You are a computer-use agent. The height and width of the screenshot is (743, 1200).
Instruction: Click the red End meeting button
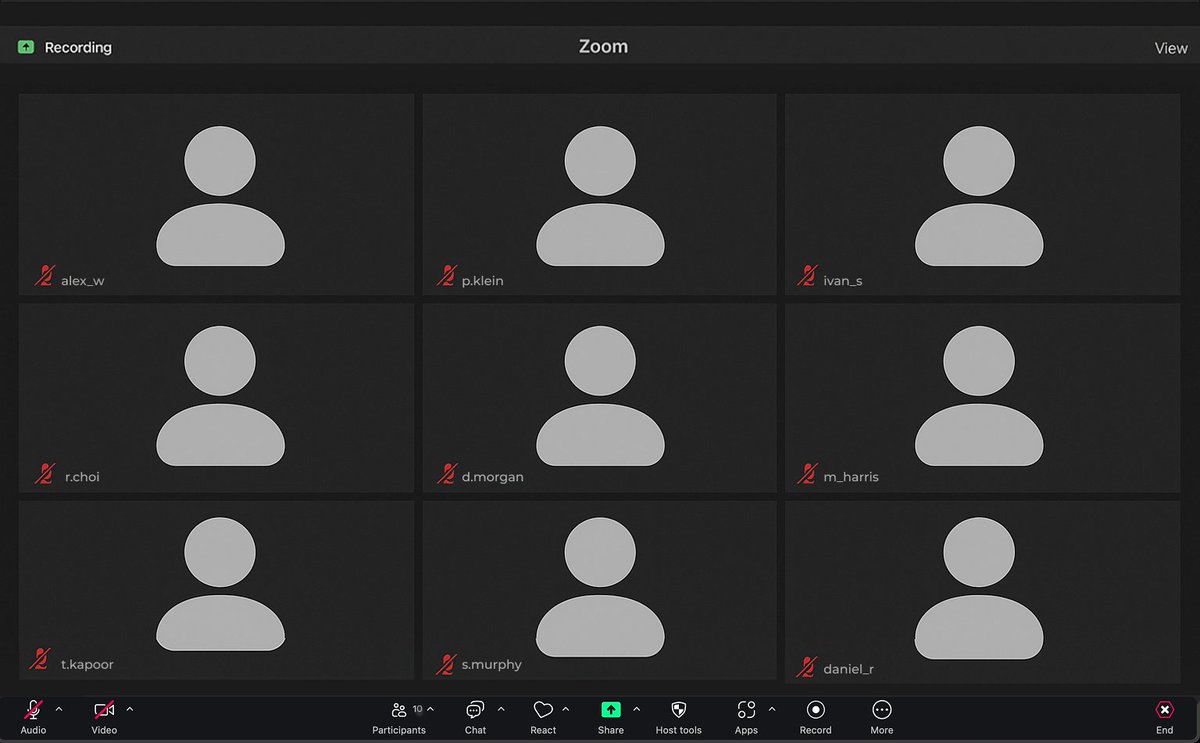[1165, 717]
